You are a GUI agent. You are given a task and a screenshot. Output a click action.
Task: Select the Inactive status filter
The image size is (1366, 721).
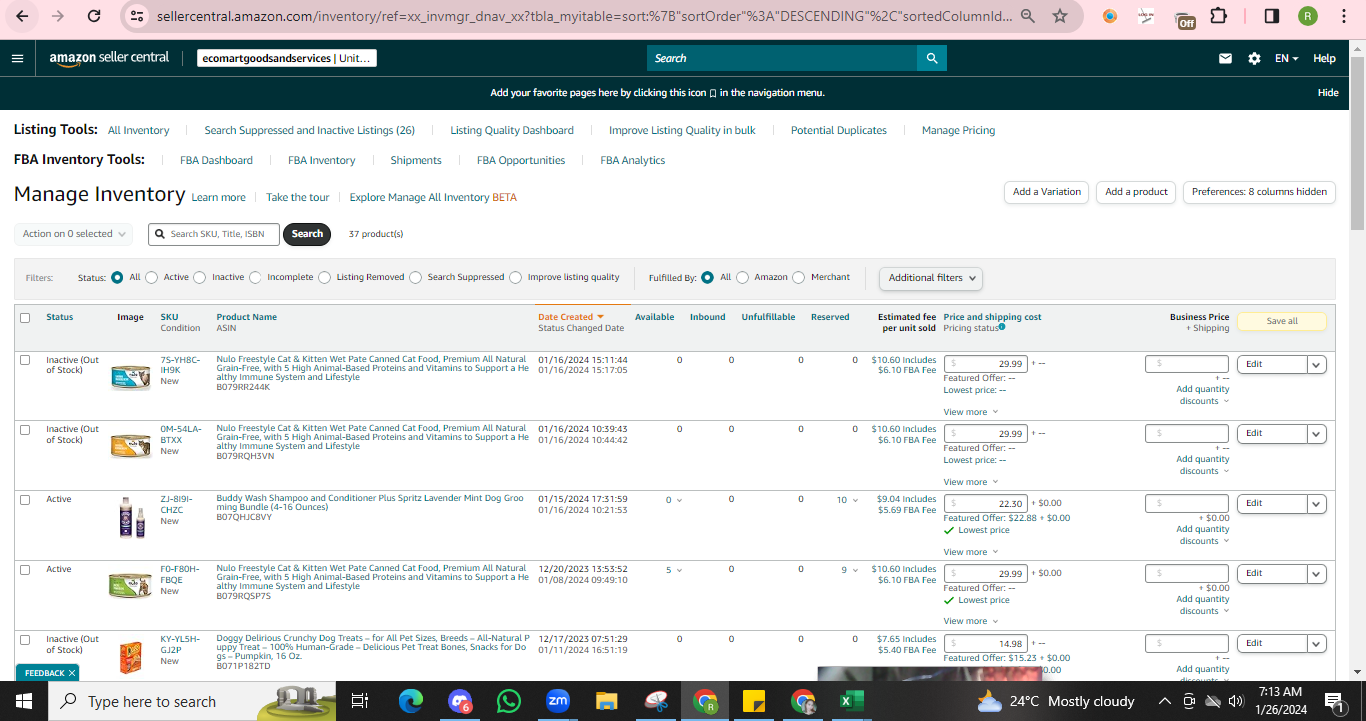click(x=200, y=277)
